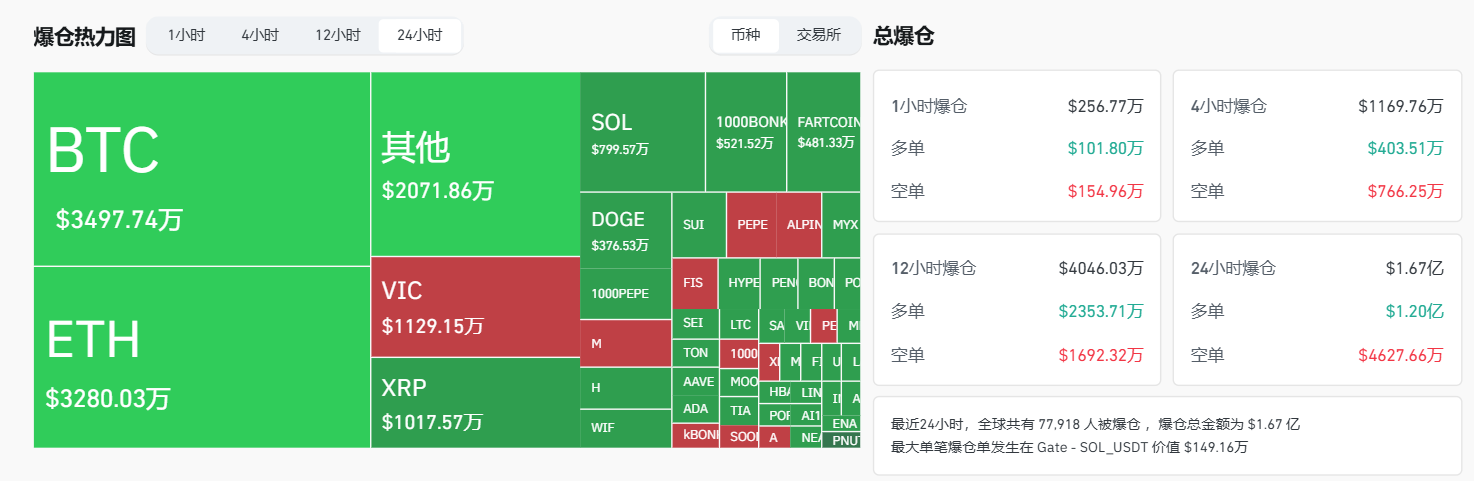Open the ETH liquidation tile
Viewport: 1474px width, 481px height.
202,357
